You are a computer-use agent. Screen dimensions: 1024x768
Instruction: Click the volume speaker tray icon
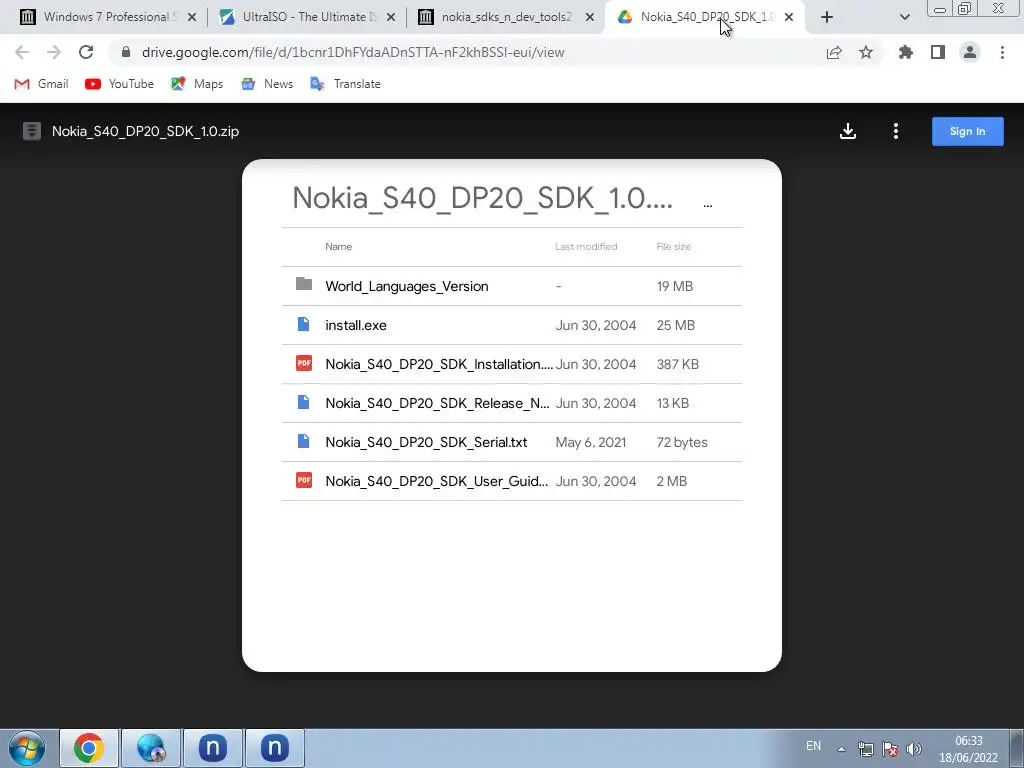tap(914, 749)
